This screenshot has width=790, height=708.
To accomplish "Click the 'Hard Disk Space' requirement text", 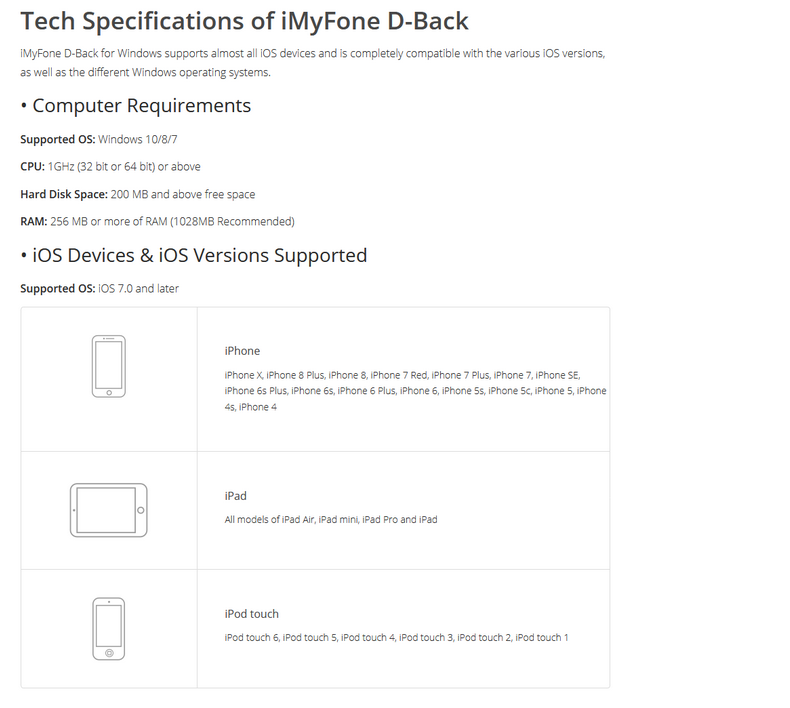I will (x=138, y=194).
